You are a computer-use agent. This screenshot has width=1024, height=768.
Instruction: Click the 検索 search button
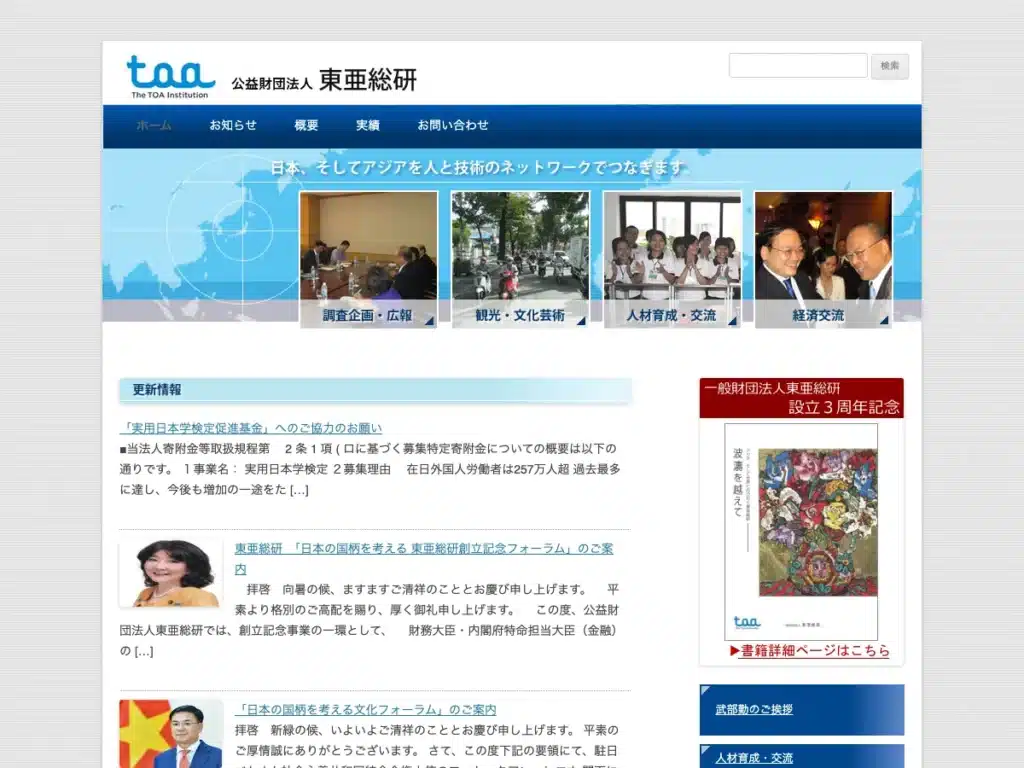(x=889, y=66)
